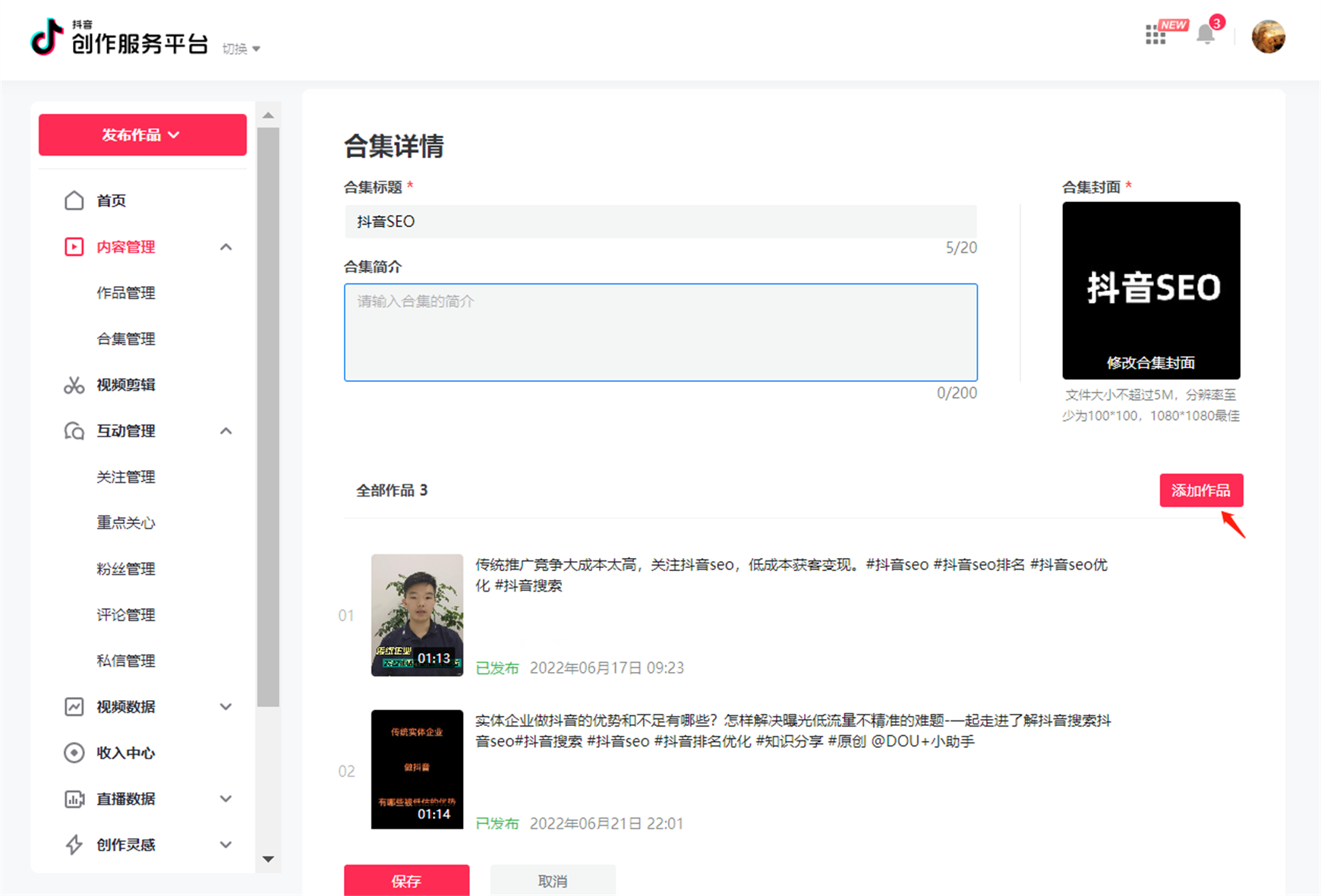This screenshot has height=896, width=1321.
Task: Click the scissors icon beside 视频剪辑
Action: (x=74, y=385)
